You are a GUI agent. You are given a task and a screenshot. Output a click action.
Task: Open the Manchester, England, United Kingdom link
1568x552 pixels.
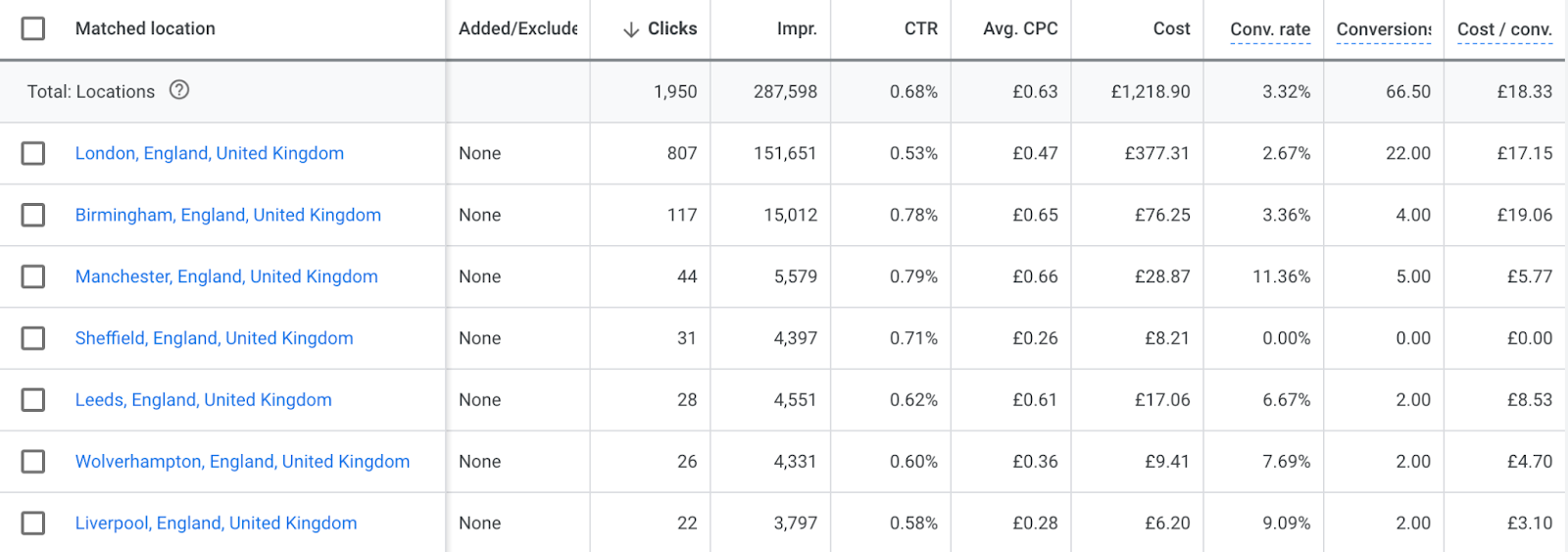(226, 276)
